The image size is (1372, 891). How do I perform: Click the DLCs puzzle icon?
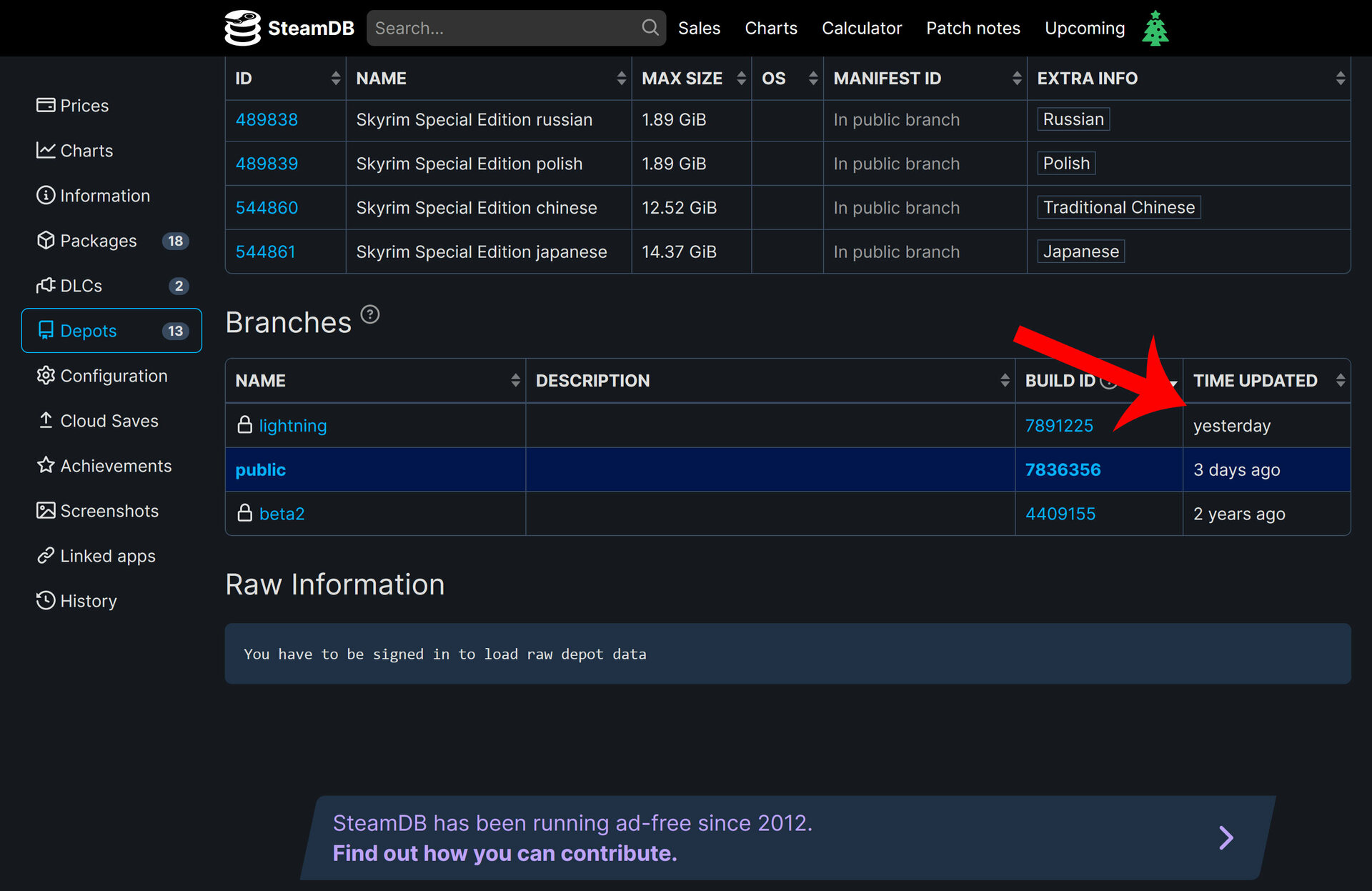[x=46, y=285]
